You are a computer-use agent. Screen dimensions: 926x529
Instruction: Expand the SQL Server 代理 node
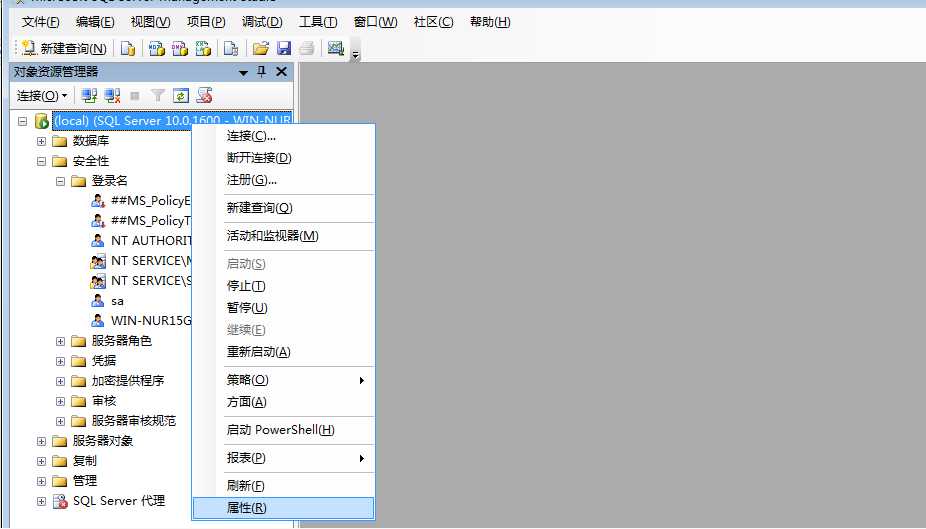(x=41, y=501)
